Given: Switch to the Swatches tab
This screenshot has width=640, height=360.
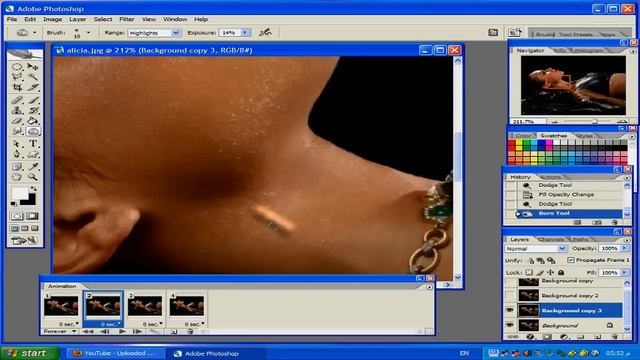Looking at the screenshot, I should tap(553, 136).
